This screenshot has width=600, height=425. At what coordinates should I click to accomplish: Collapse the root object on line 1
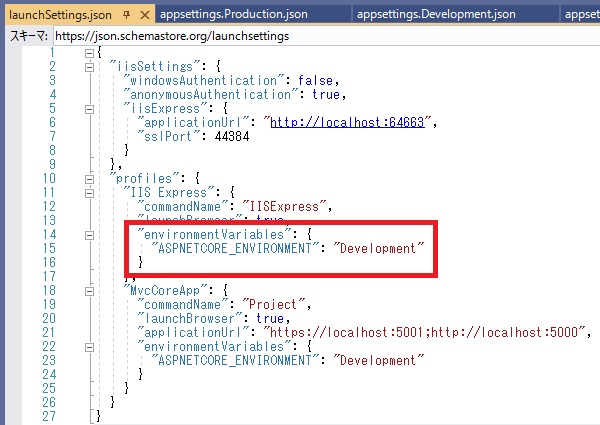point(89,53)
